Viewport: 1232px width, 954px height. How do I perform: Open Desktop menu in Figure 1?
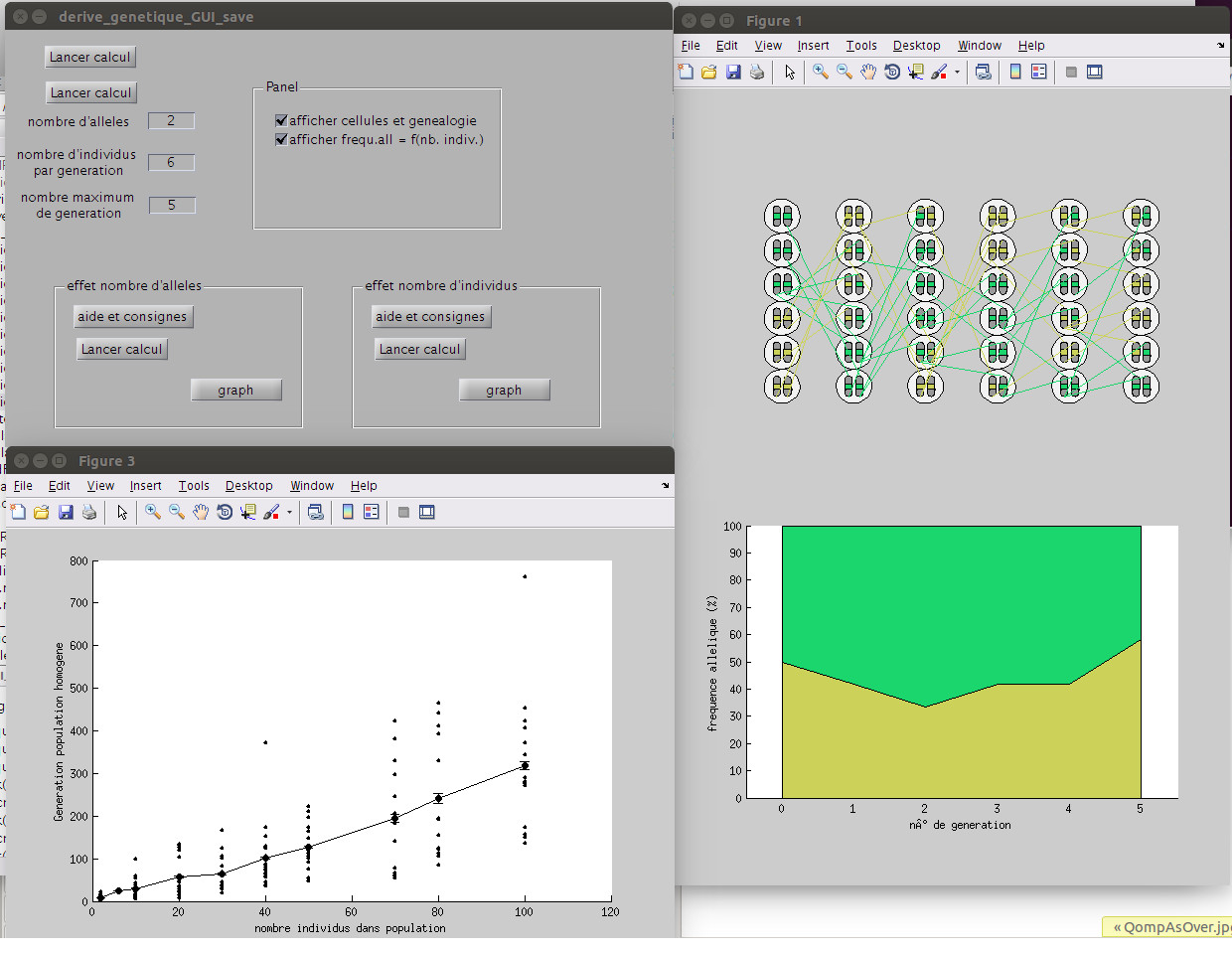point(916,46)
